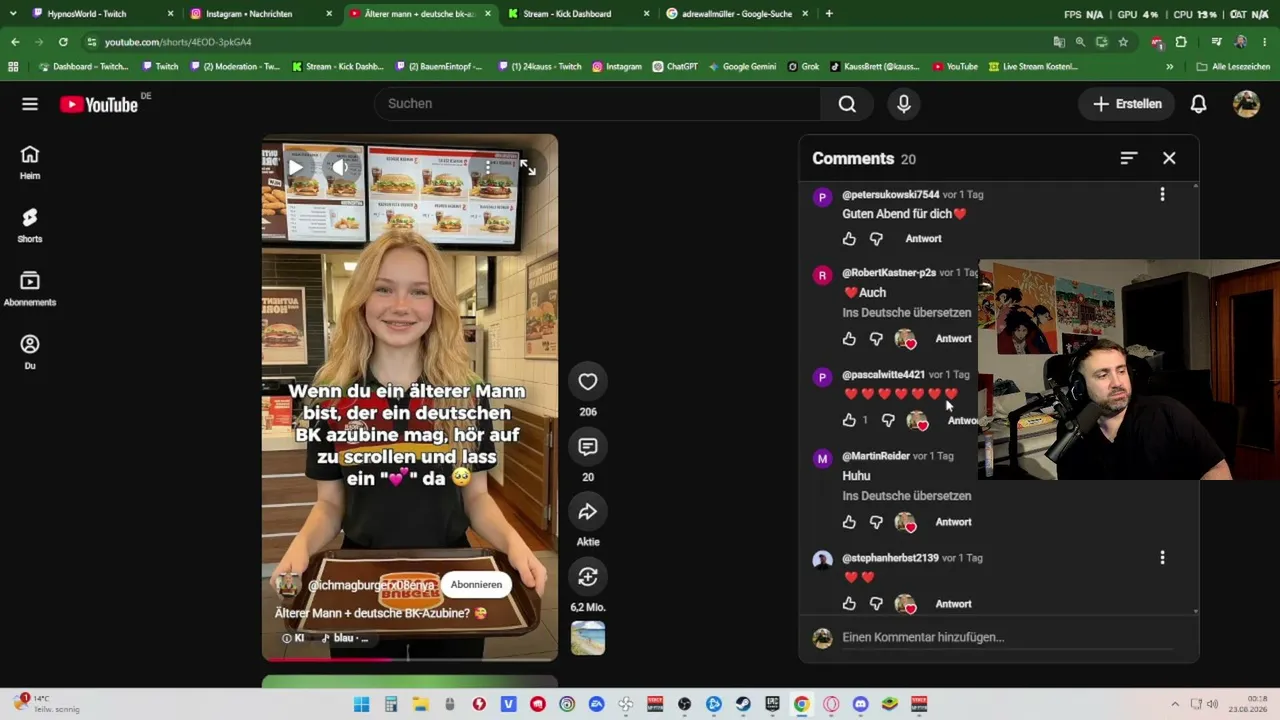Like the short with the heart icon
The height and width of the screenshot is (720, 1280).
point(588,381)
